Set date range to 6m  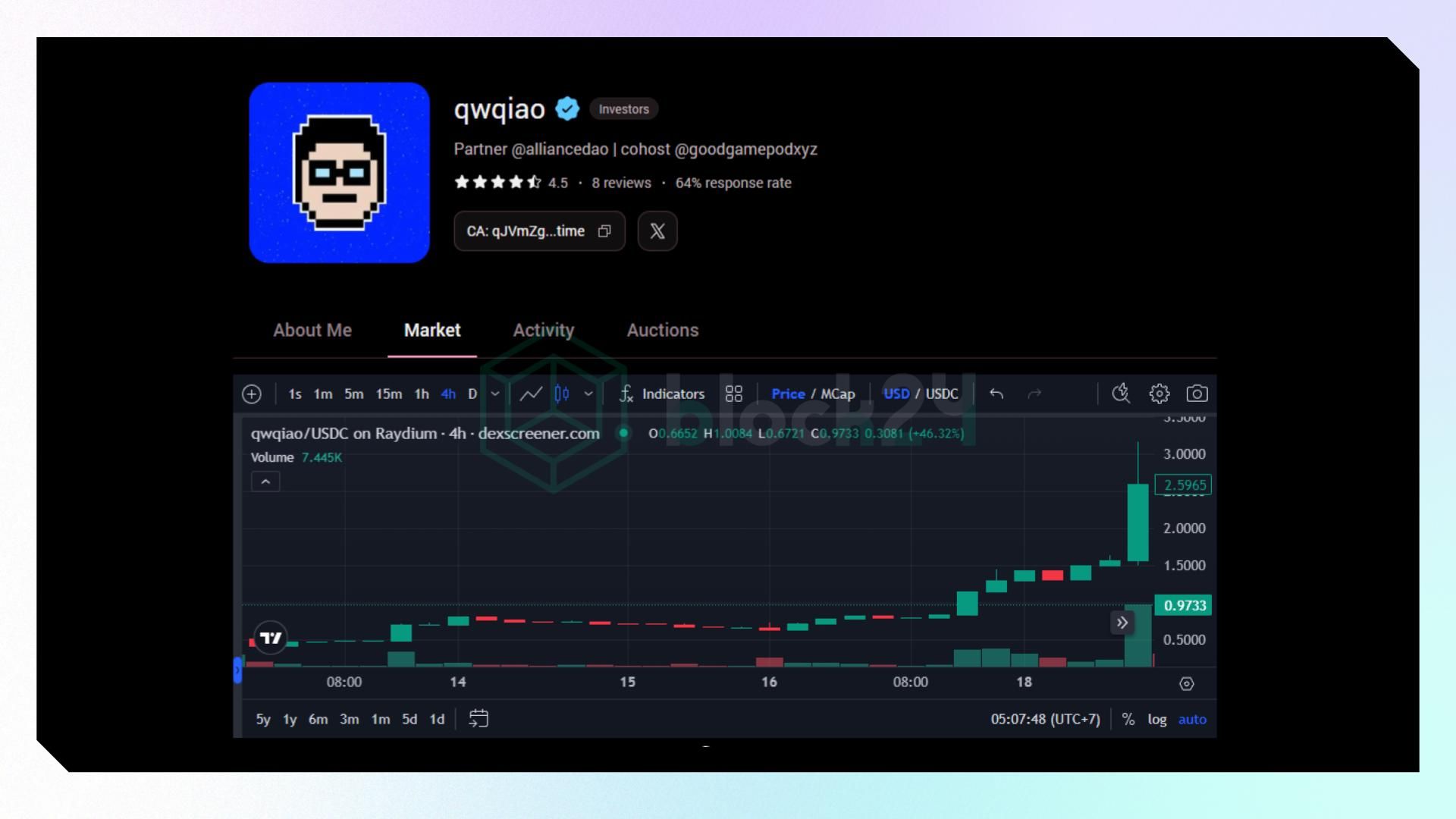click(x=318, y=719)
